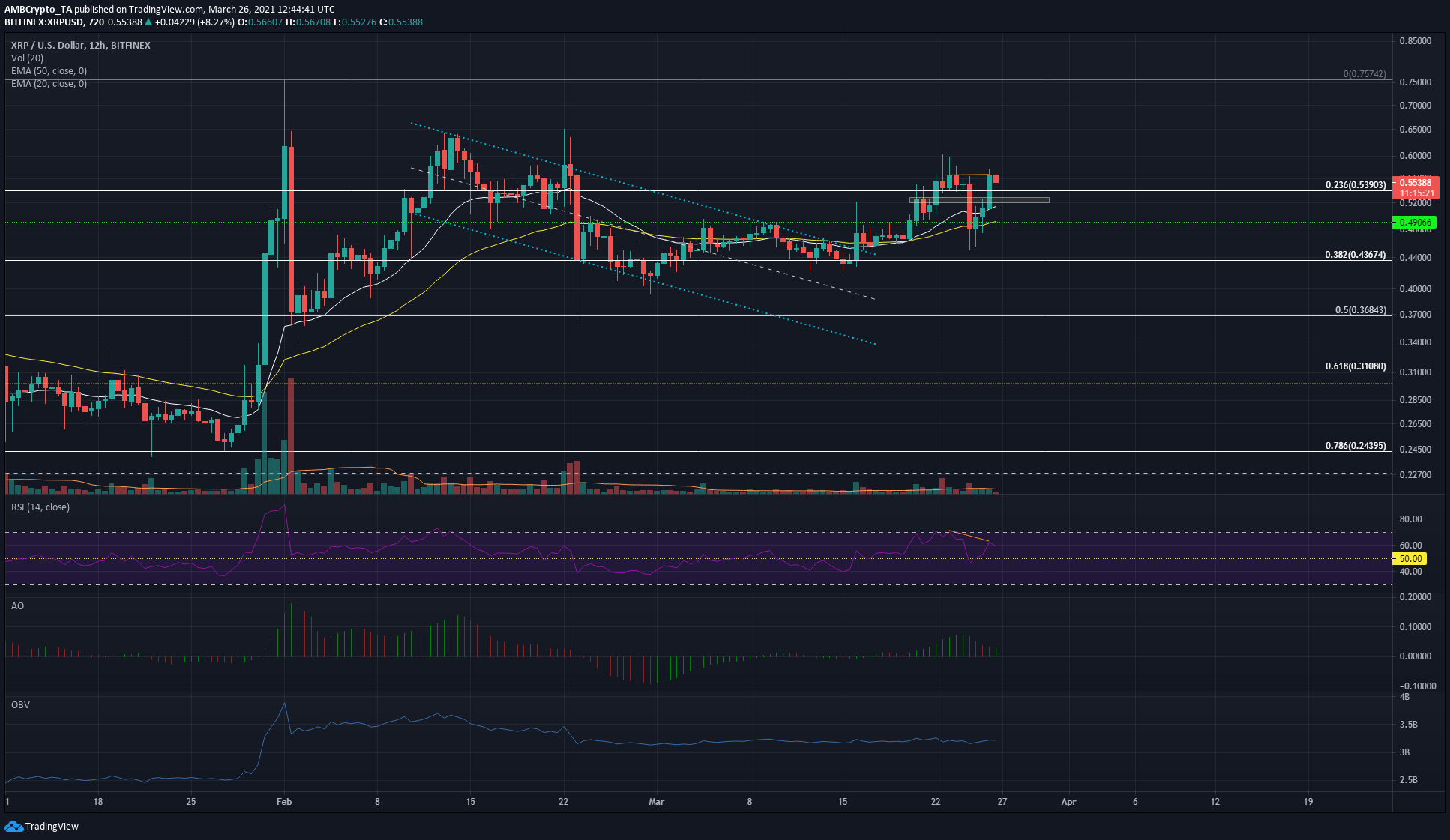The image size is (1450, 840).
Task: Click the AMBCrypto_TA published header line
Action: click(x=169, y=10)
